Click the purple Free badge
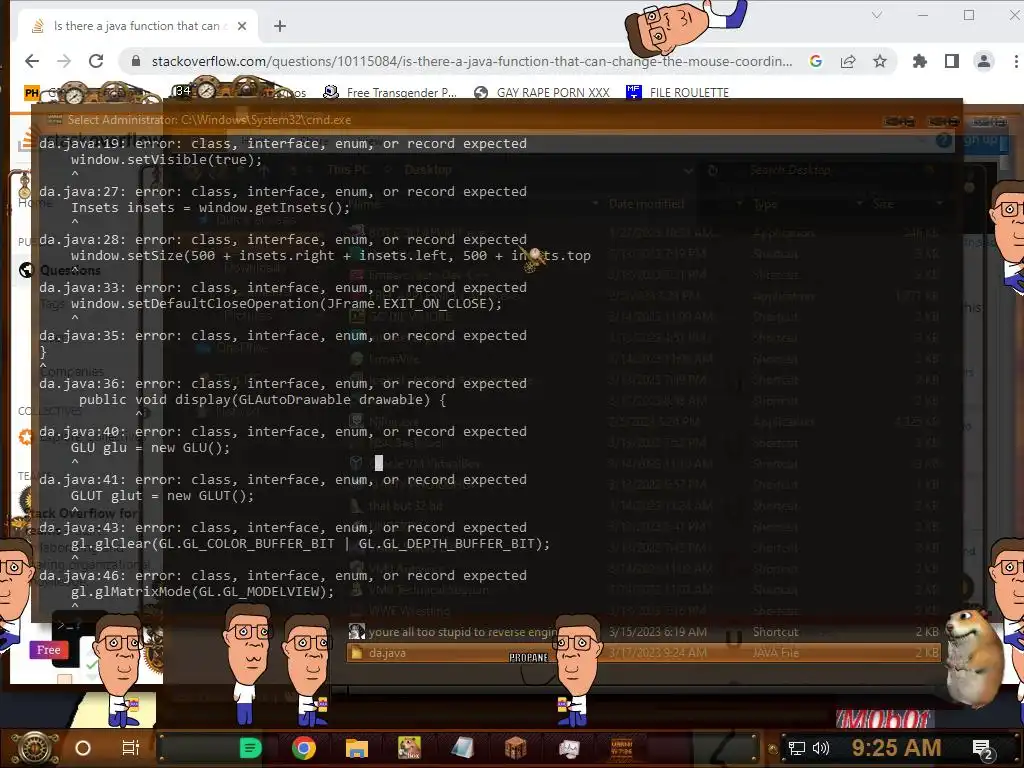The width and height of the screenshot is (1024, 768). [48, 650]
